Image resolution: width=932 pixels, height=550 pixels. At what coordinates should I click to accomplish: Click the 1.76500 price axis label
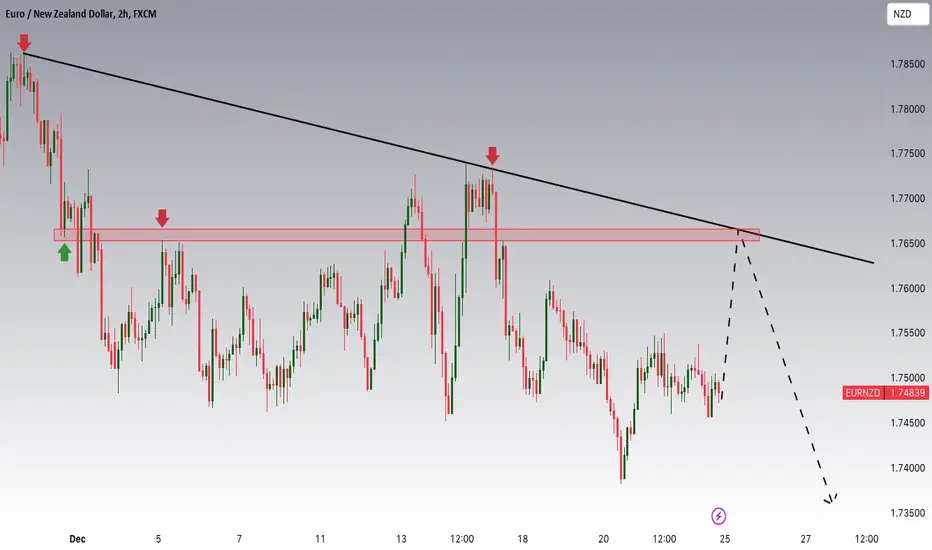907,243
